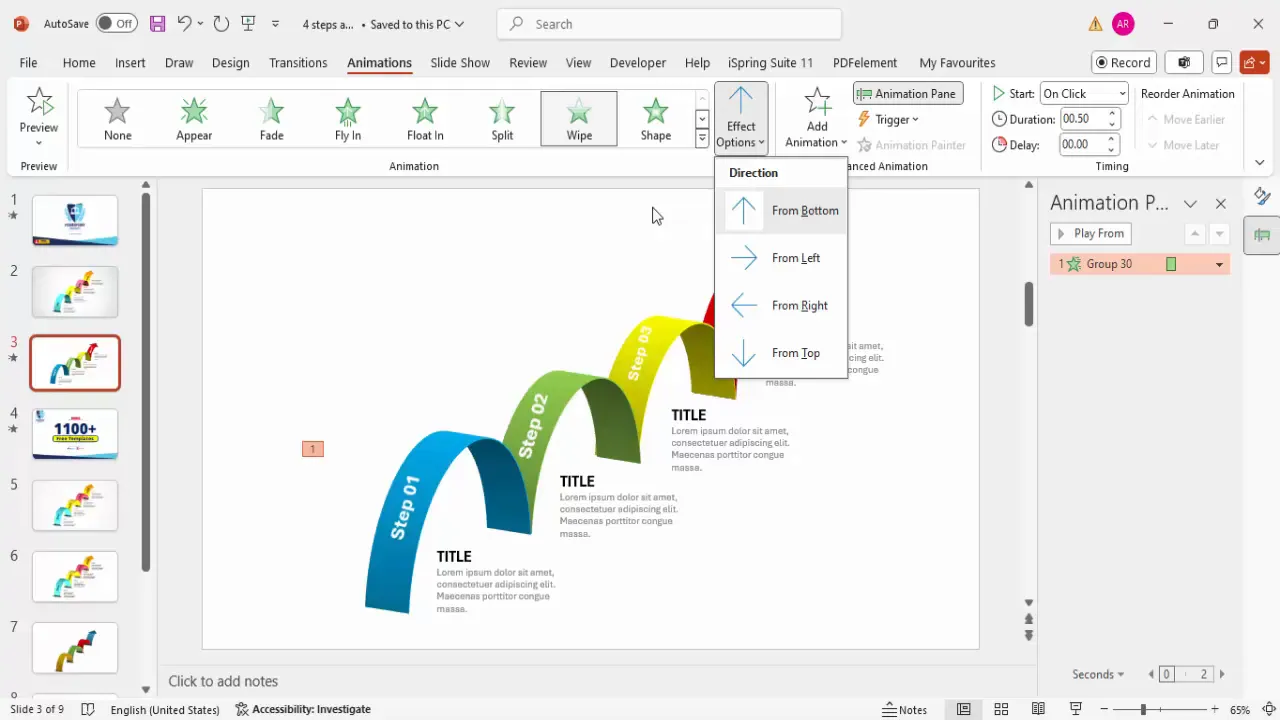1280x720 pixels.
Task: Click the Animation Pane ribbon button
Action: coord(908,94)
